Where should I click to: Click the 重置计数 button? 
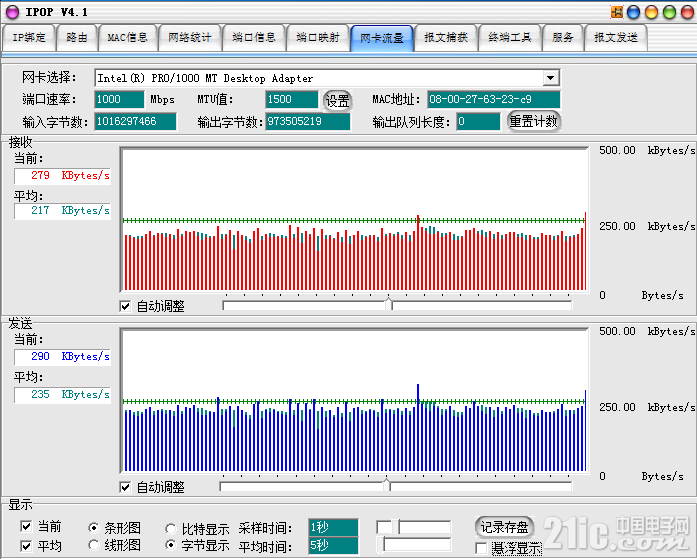click(x=533, y=121)
